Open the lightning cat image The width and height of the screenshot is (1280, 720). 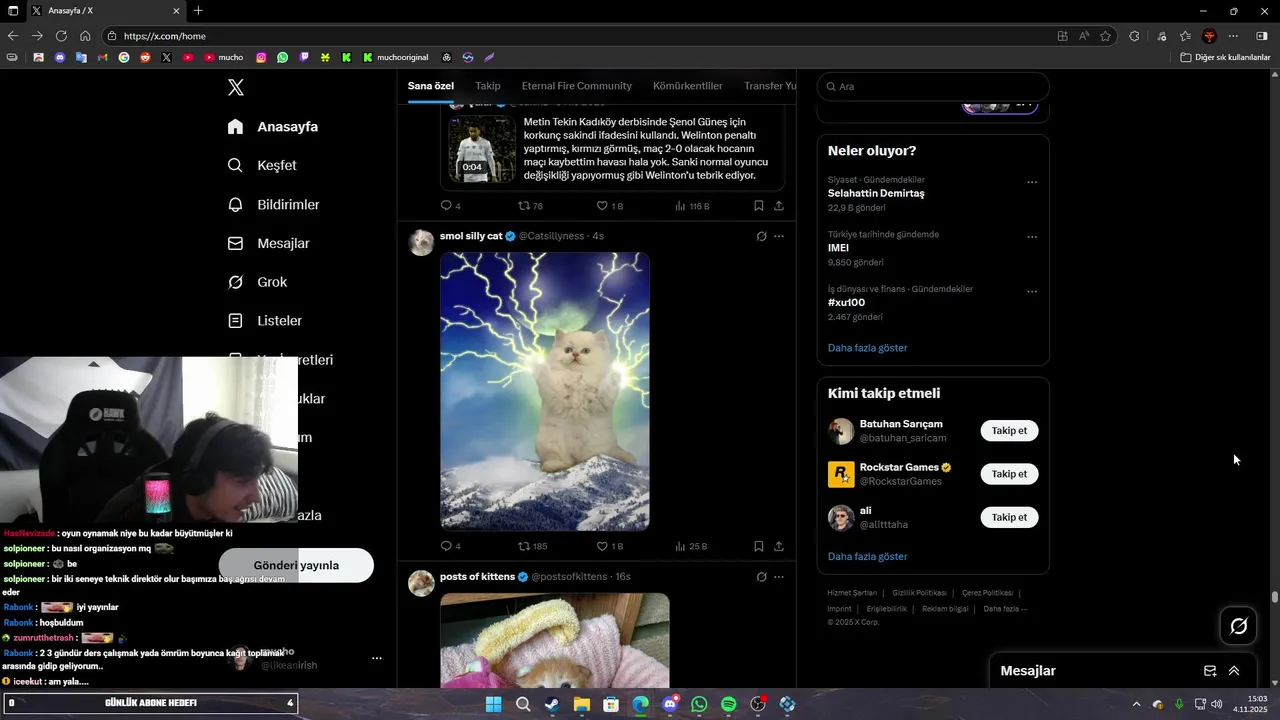[545, 391]
